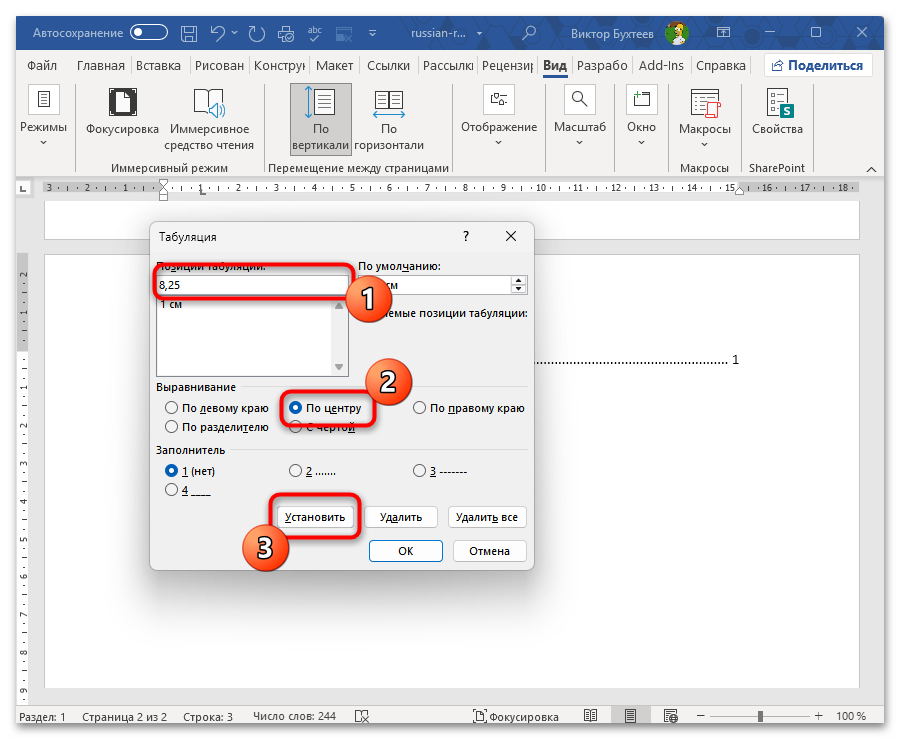
Task: Choose dotted leader option 2
Action: coord(295,470)
